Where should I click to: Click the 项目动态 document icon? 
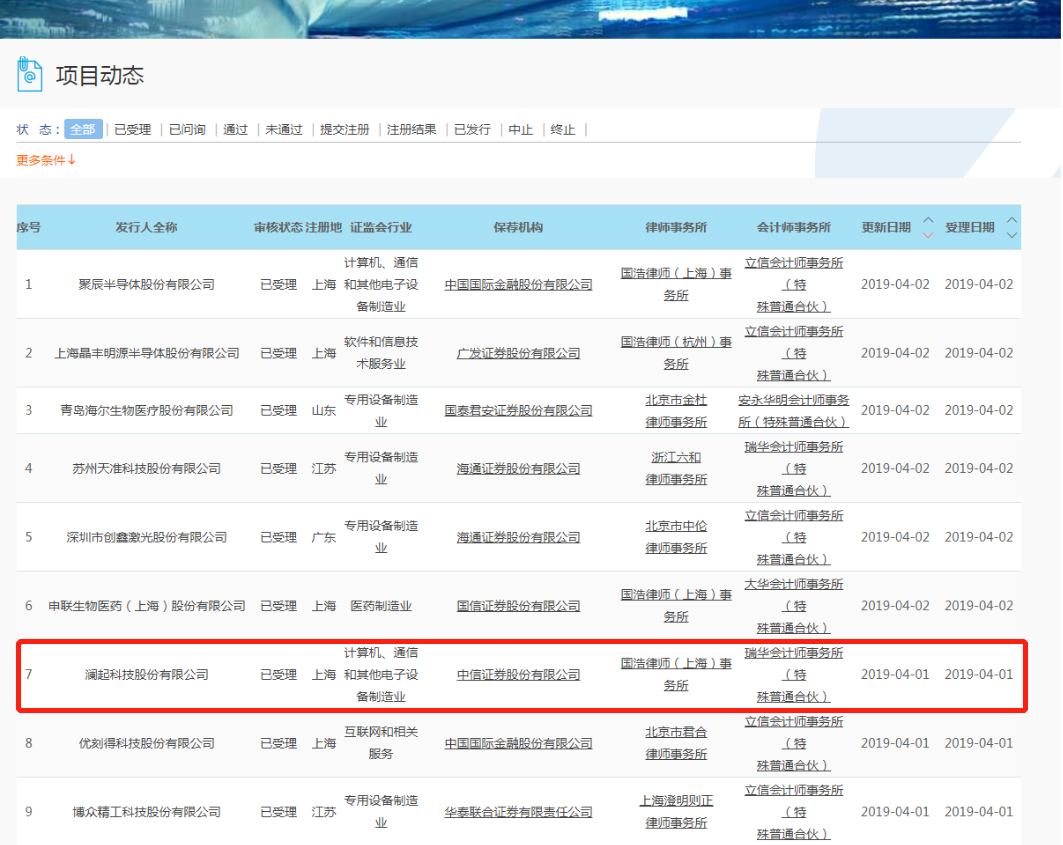(30, 74)
